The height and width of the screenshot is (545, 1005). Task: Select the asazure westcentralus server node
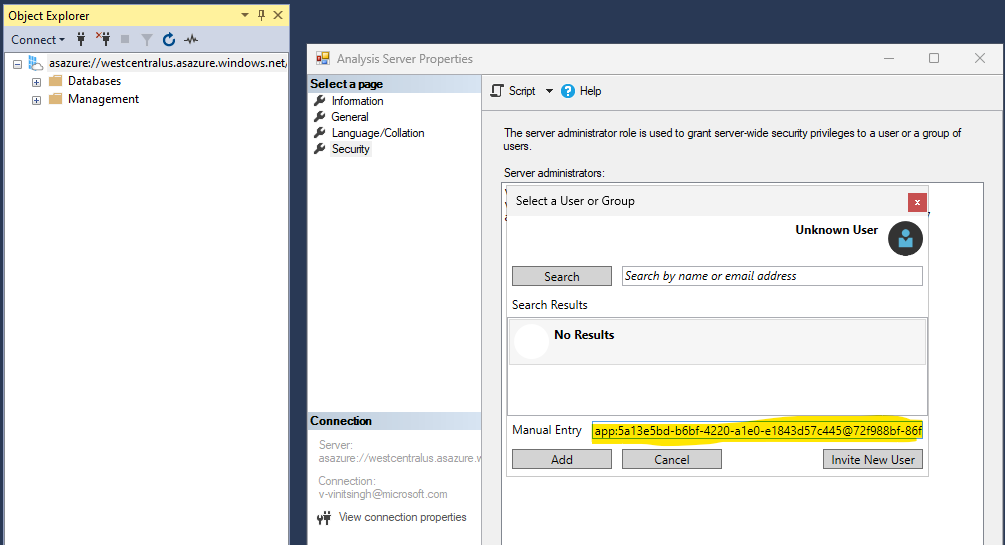click(168, 63)
